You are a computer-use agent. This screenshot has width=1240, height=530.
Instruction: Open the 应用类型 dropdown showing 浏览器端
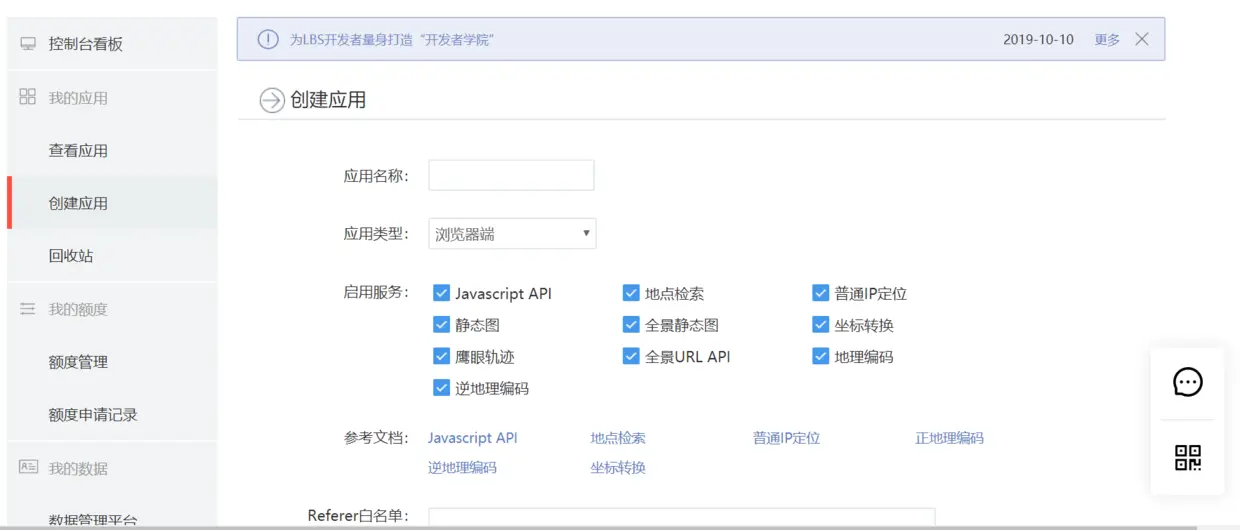512,234
